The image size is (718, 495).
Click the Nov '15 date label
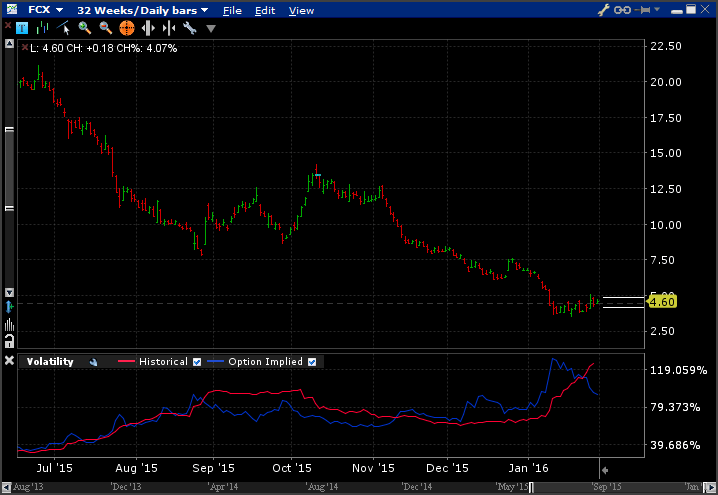[x=373, y=468]
